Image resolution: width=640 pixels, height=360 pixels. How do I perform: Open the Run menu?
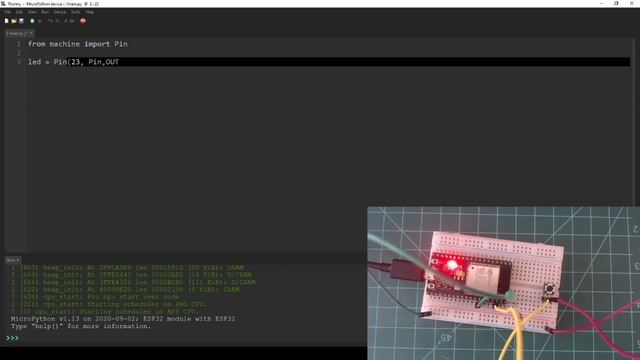[45, 12]
